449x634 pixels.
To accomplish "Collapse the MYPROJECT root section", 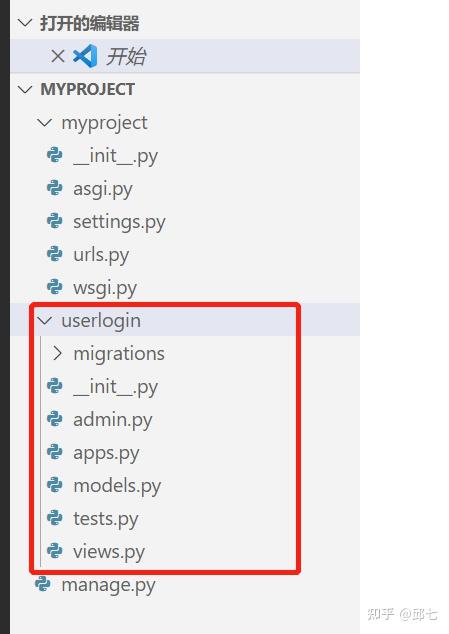I will point(25,89).
